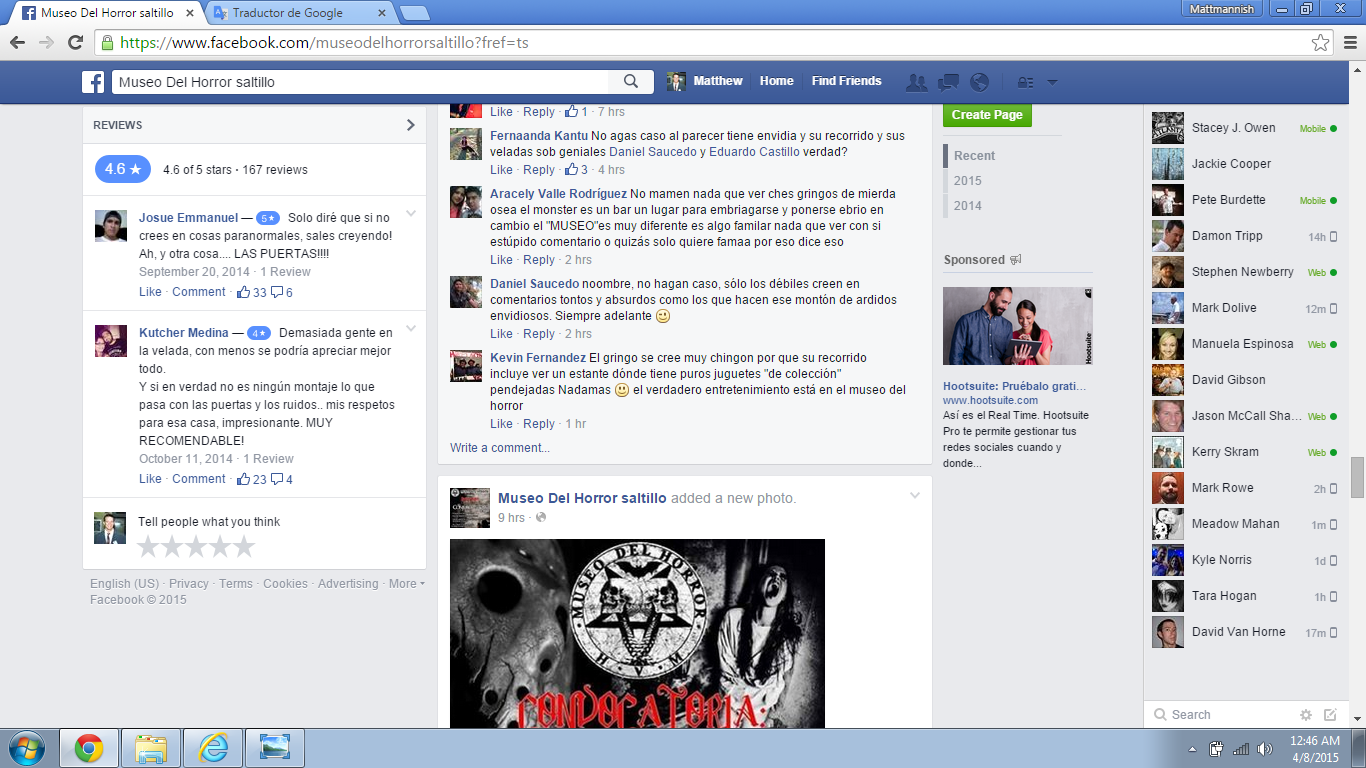The height and width of the screenshot is (768, 1366).
Task: Bookmark this page with the star icon
Action: tap(1321, 42)
